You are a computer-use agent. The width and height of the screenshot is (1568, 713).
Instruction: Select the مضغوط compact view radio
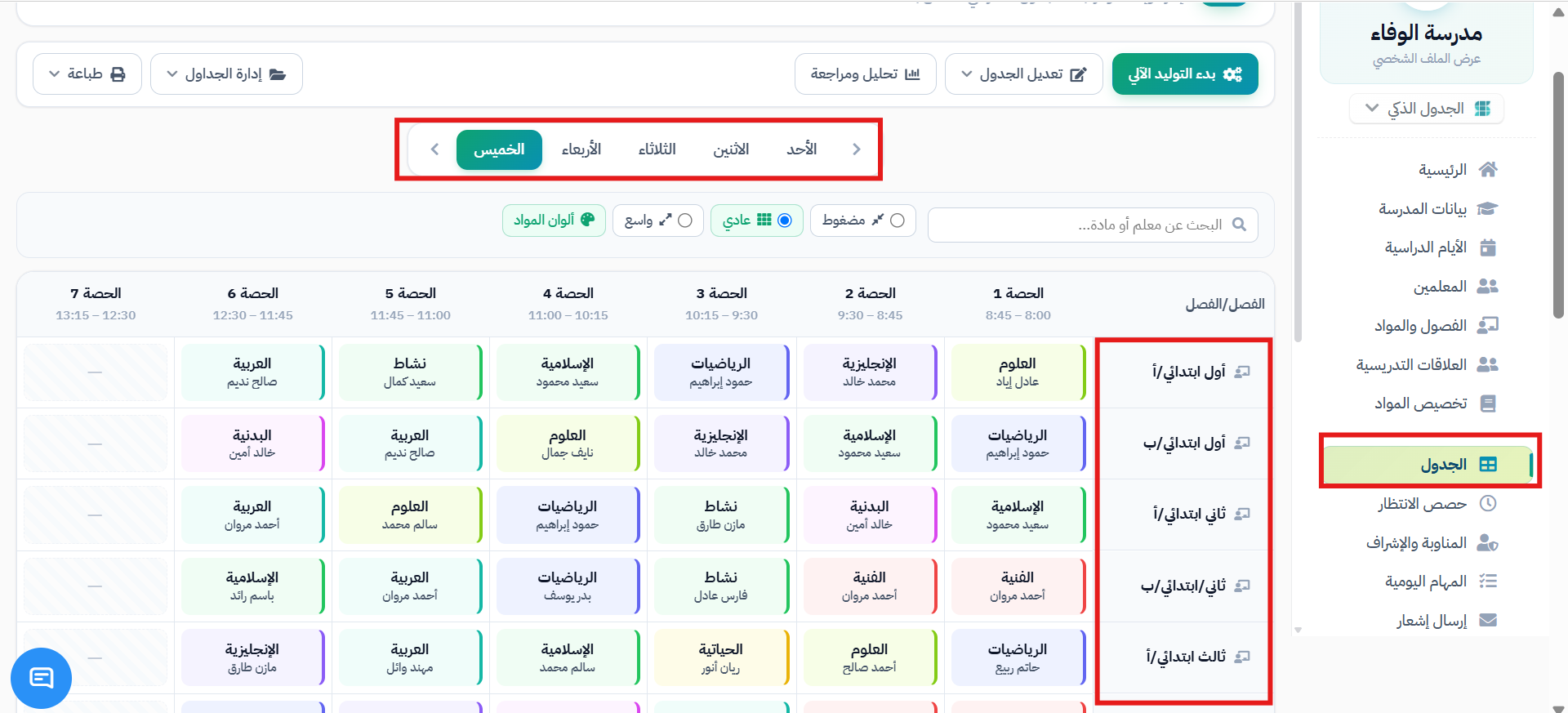[x=898, y=221]
